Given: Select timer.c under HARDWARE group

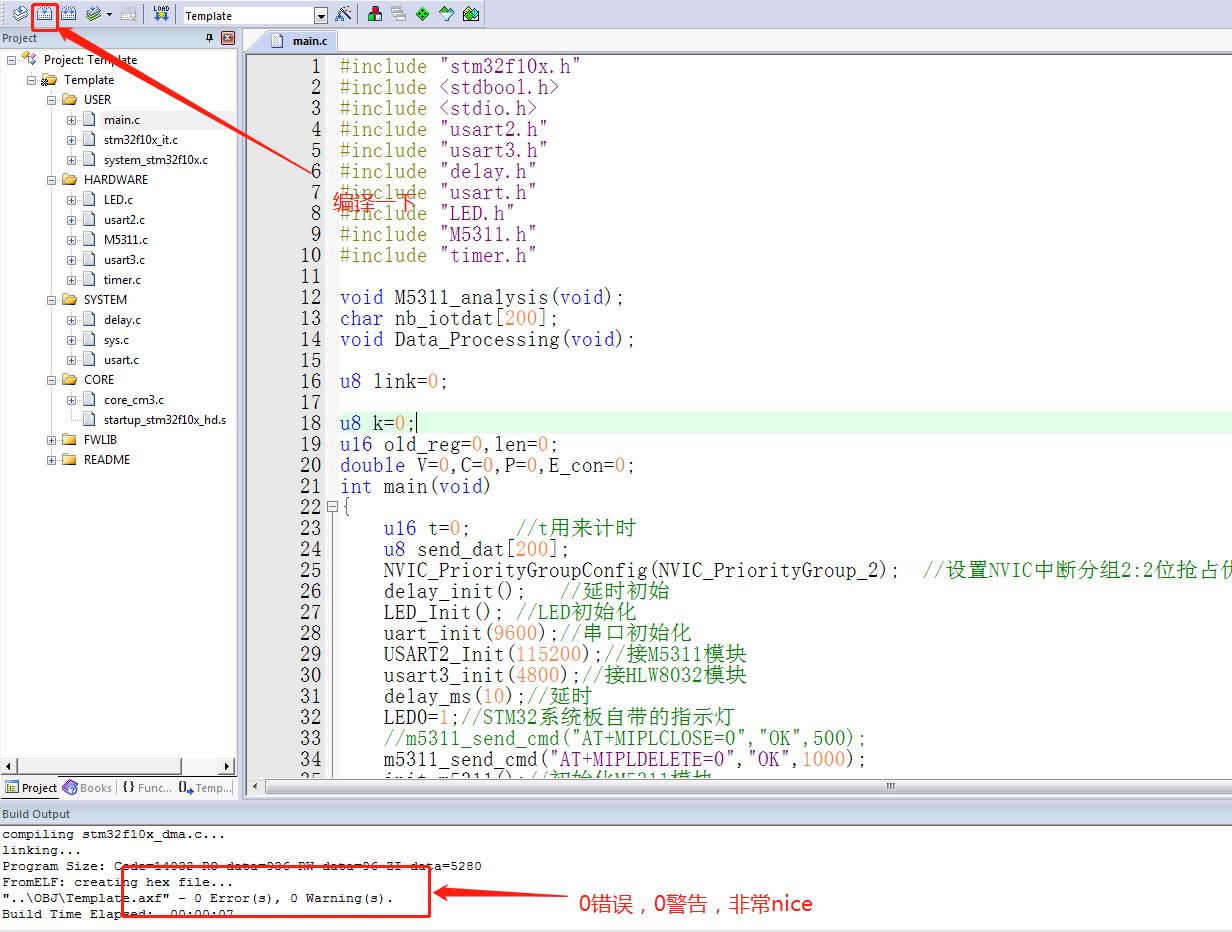Looking at the screenshot, I should tap(121, 279).
